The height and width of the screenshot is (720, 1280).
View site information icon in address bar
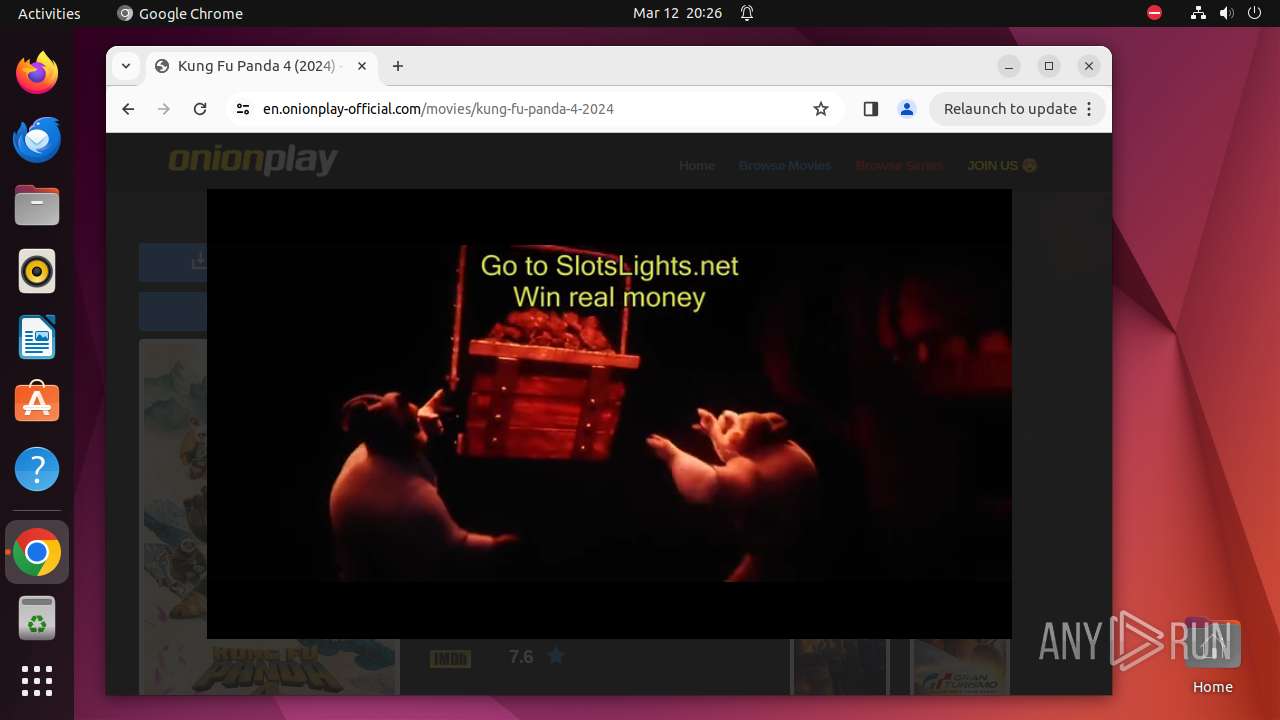242,109
